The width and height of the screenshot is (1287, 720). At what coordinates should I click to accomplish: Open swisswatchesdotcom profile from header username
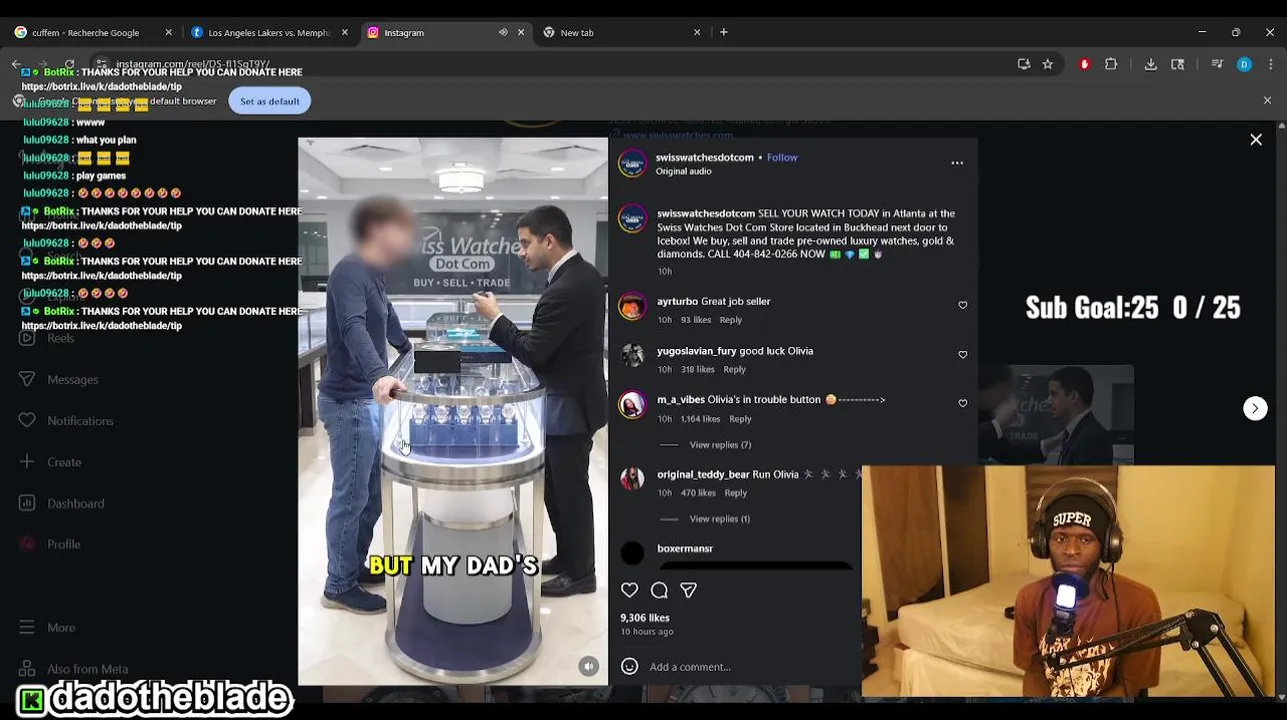click(x=704, y=157)
